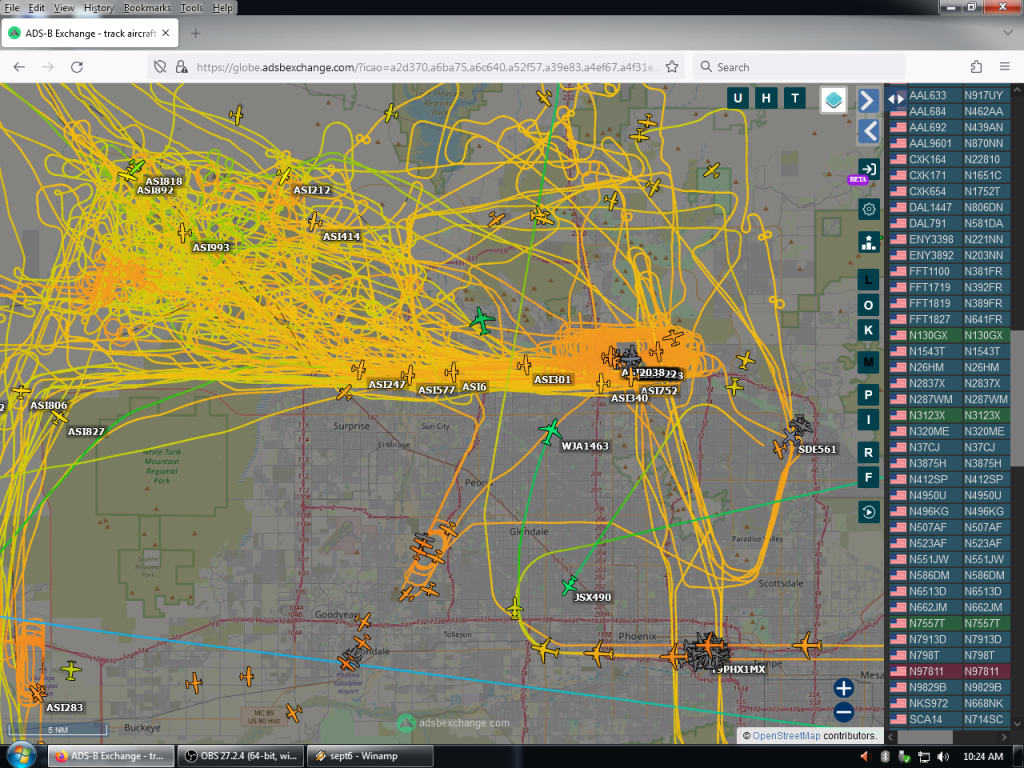This screenshot has height=768, width=1024.
Task: Select the highlighted N7557T row
Action: point(950,623)
